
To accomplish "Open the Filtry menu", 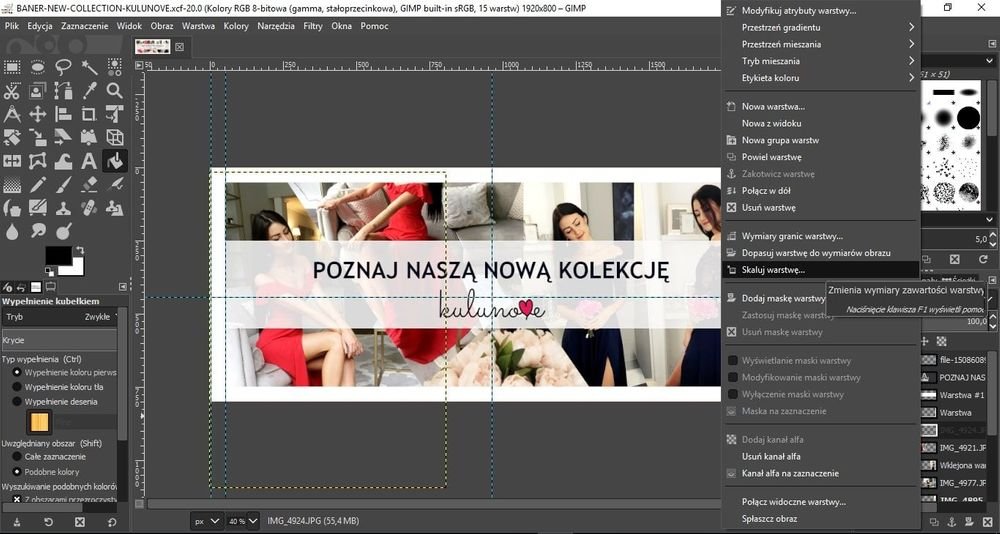I will (x=312, y=26).
